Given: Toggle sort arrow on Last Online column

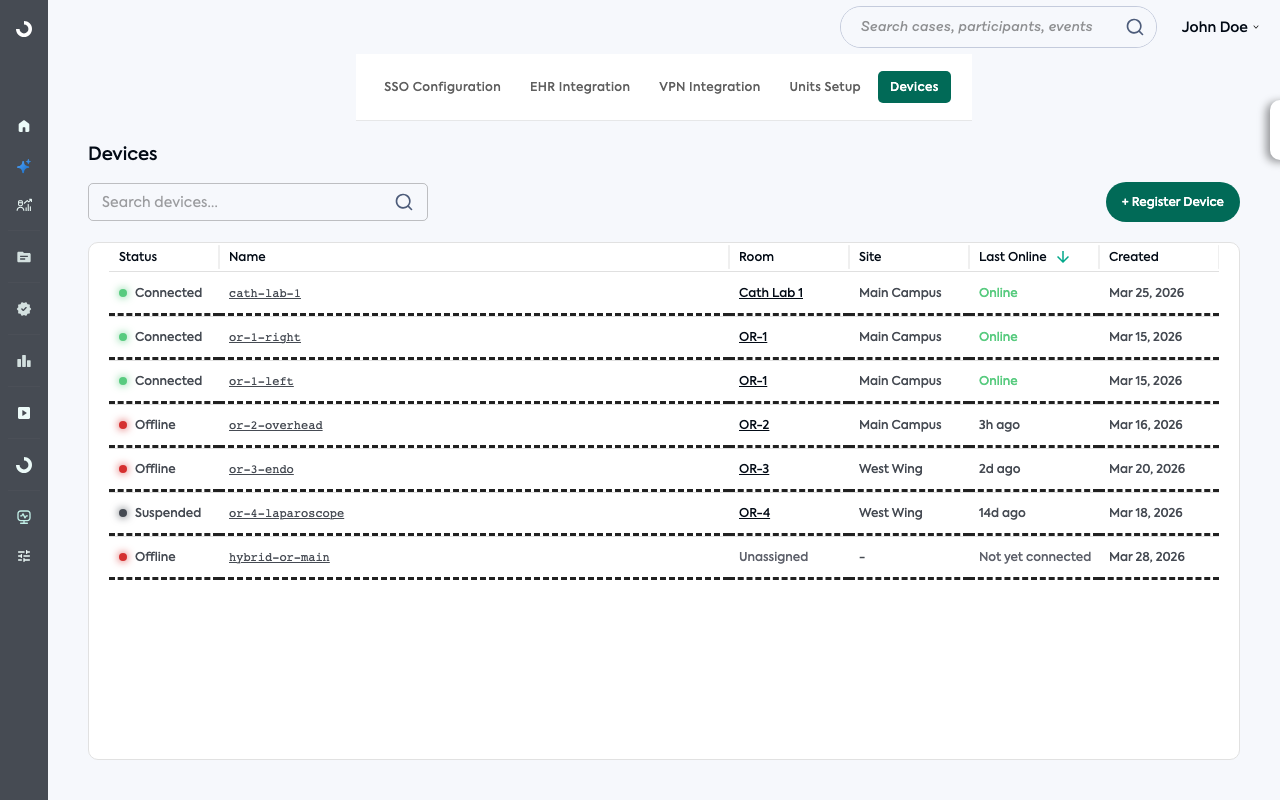Looking at the screenshot, I should (1063, 257).
